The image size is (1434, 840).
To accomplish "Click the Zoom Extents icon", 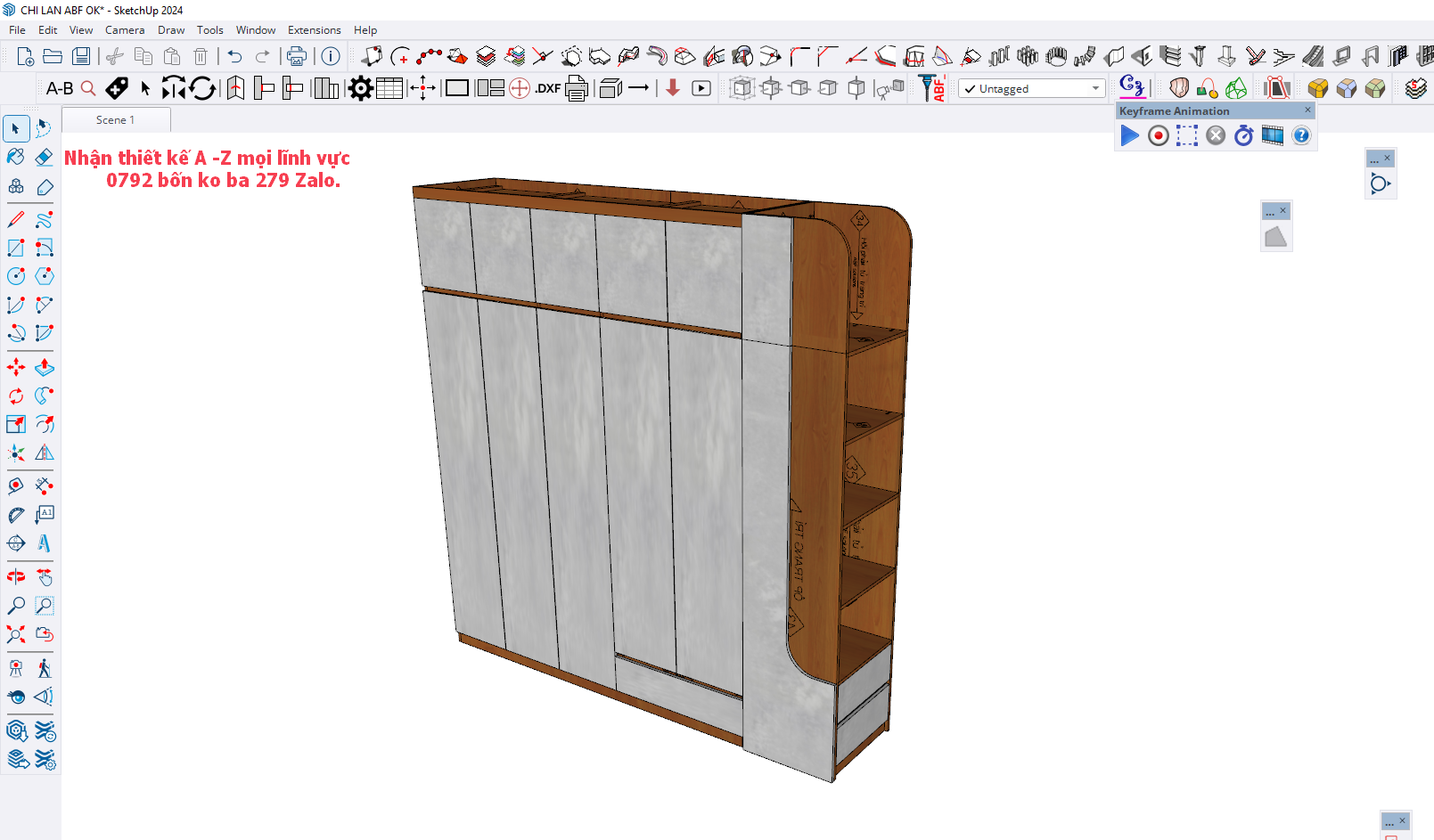I will point(16,634).
